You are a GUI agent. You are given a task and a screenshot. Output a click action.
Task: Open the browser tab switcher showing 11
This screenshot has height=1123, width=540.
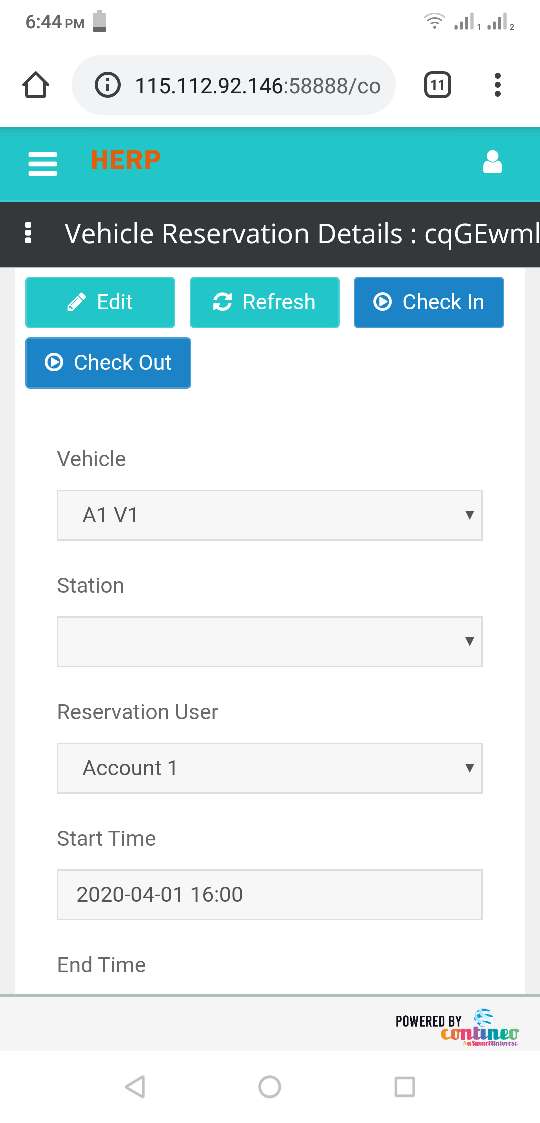[x=437, y=86]
